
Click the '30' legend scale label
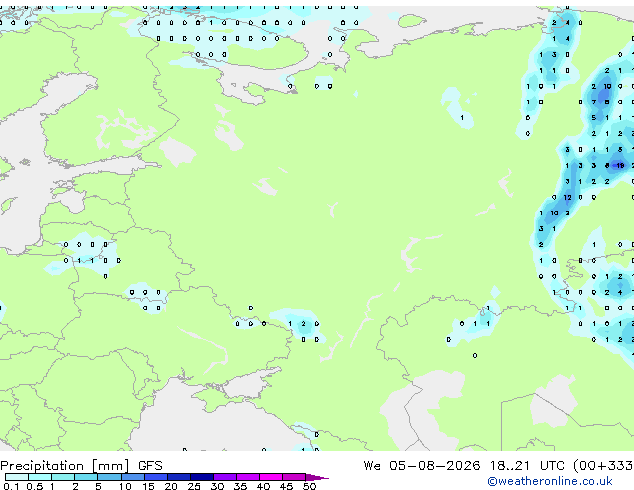point(217,486)
